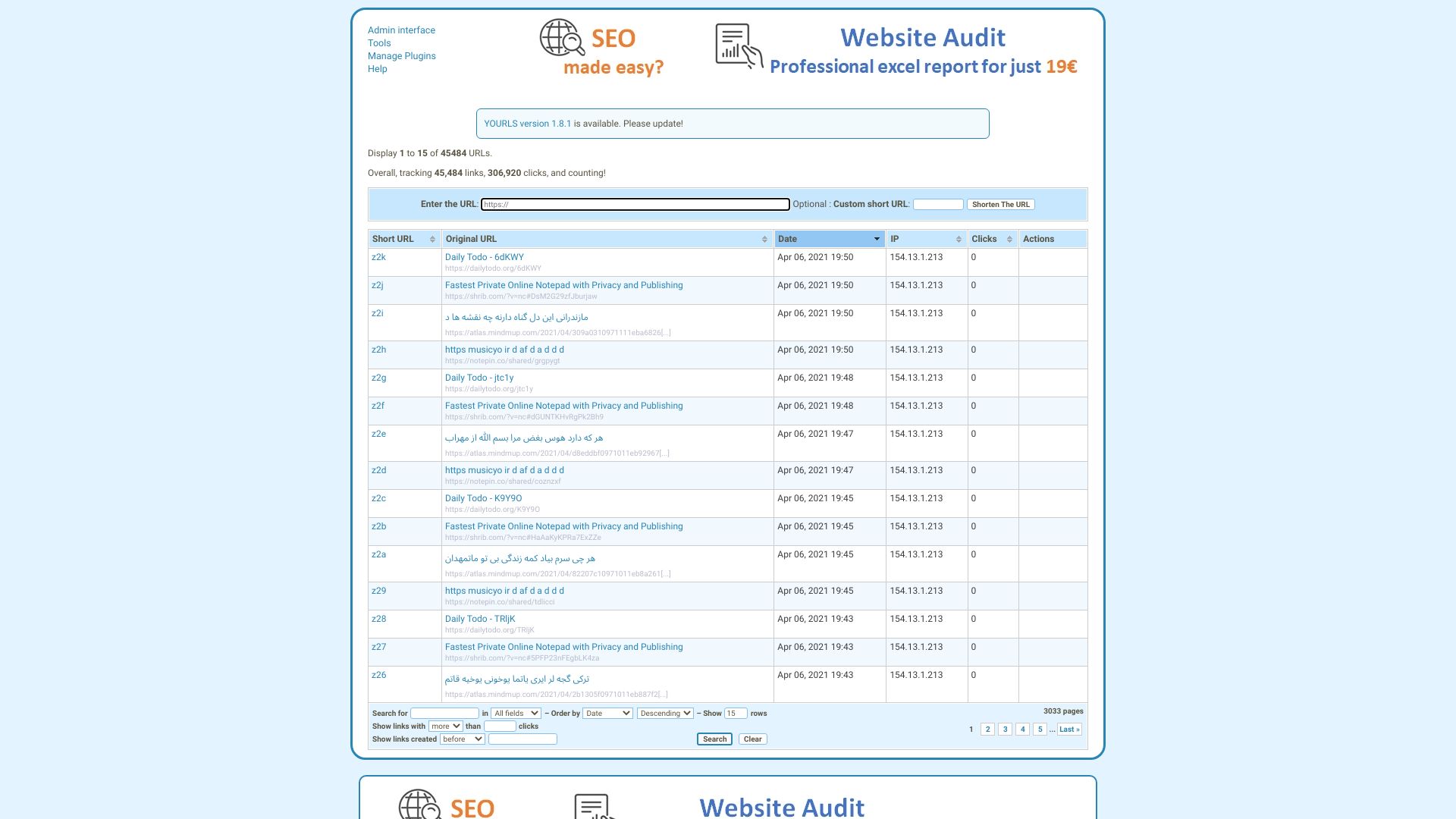Open short URL z2c
This screenshot has height=819, width=1456.
click(x=378, y=499)
